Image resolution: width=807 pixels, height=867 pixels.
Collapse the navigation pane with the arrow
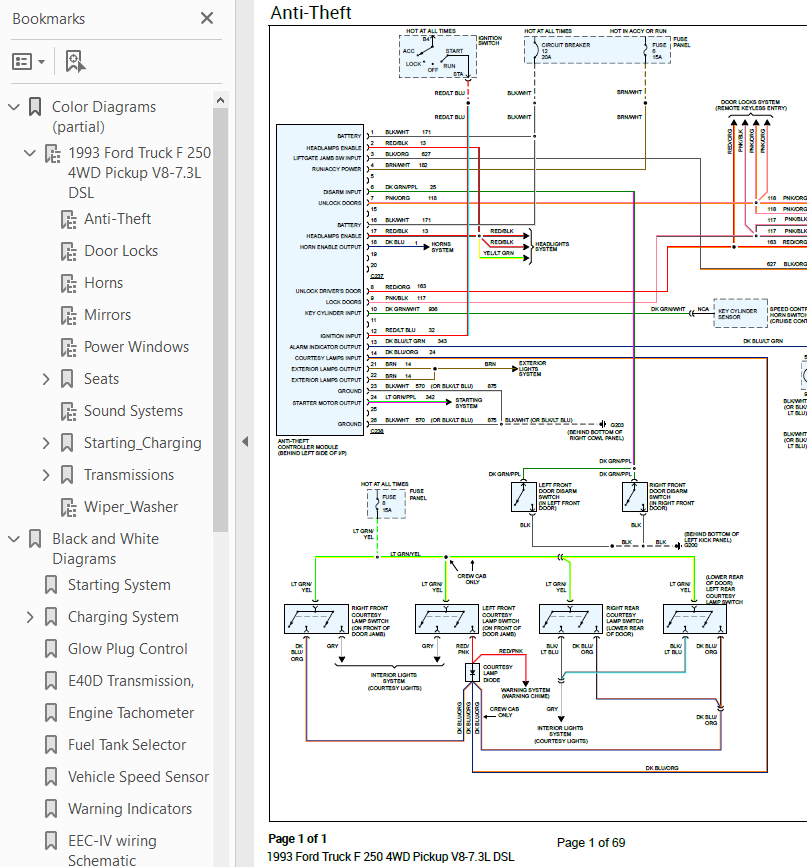coord(245,441)
